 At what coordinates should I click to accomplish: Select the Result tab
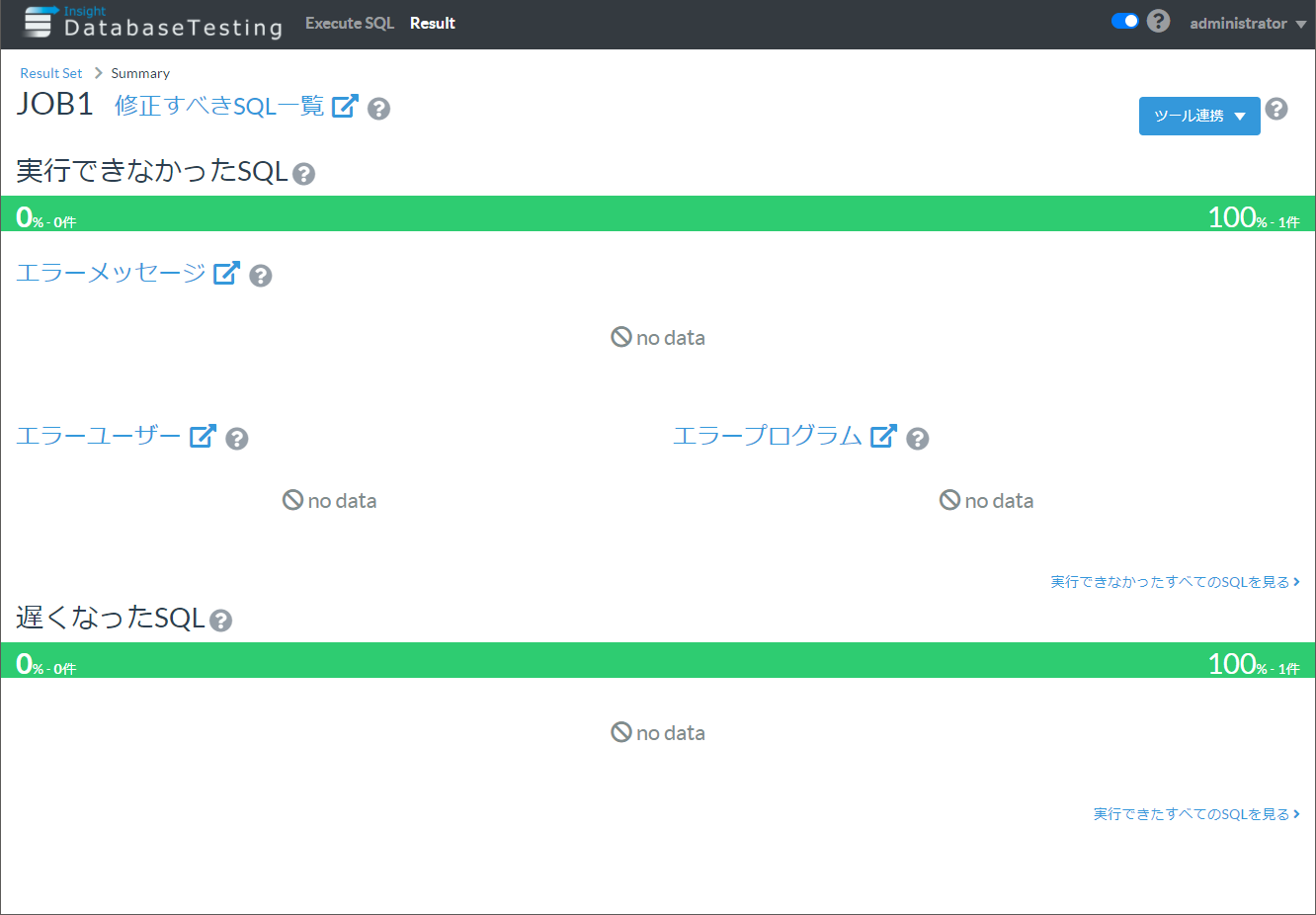[433, 23]
